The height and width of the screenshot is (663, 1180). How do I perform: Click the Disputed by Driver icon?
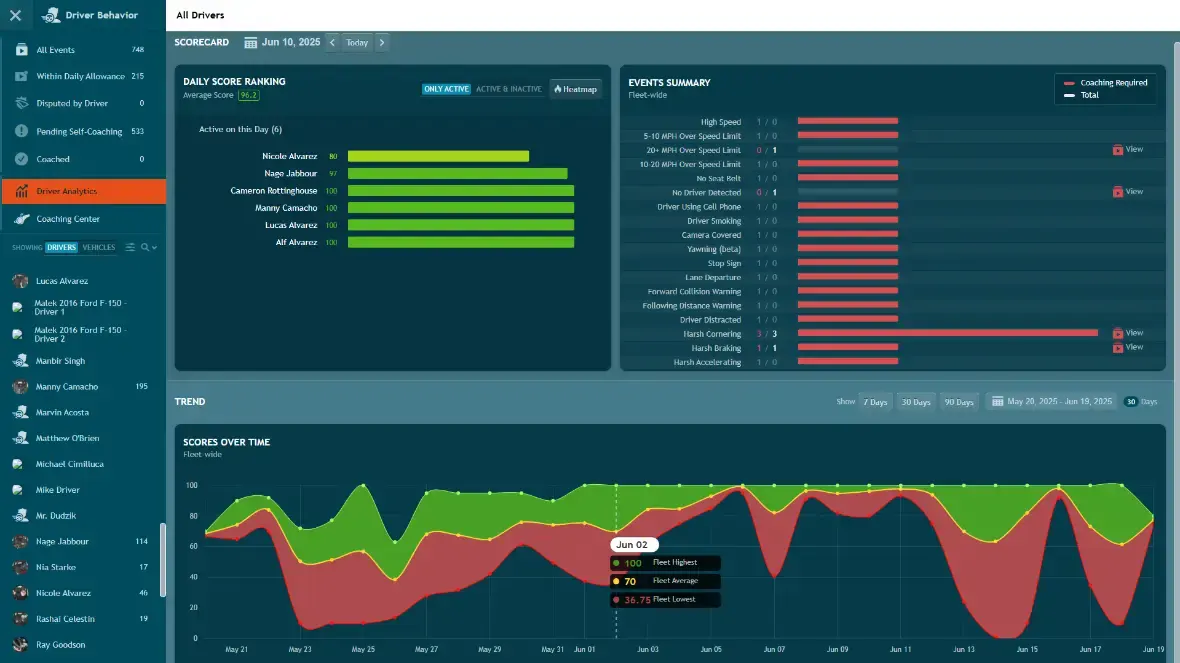click(x=22, y=103)
